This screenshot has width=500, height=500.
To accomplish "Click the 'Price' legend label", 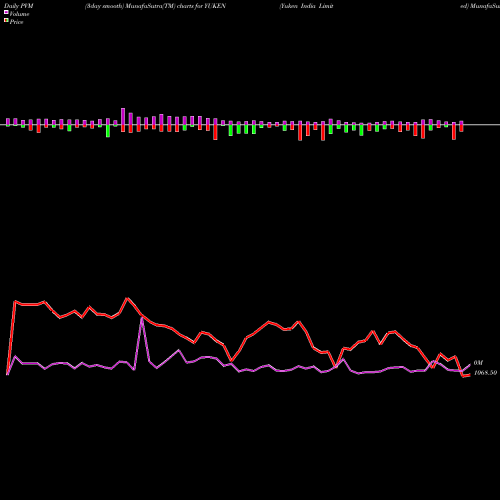I will coord(16,22).
